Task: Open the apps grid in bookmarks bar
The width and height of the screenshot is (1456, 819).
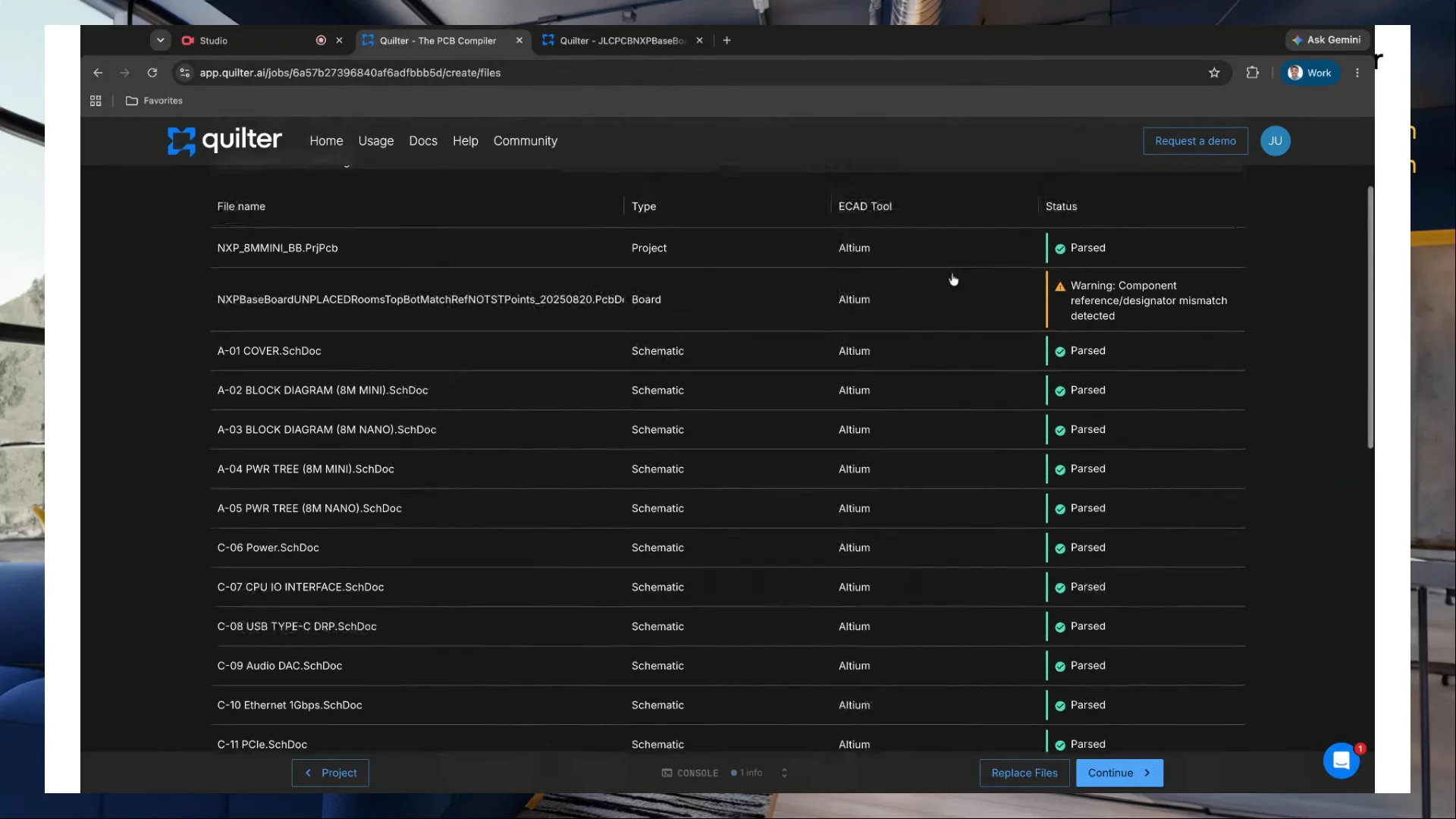Action: 96,101
